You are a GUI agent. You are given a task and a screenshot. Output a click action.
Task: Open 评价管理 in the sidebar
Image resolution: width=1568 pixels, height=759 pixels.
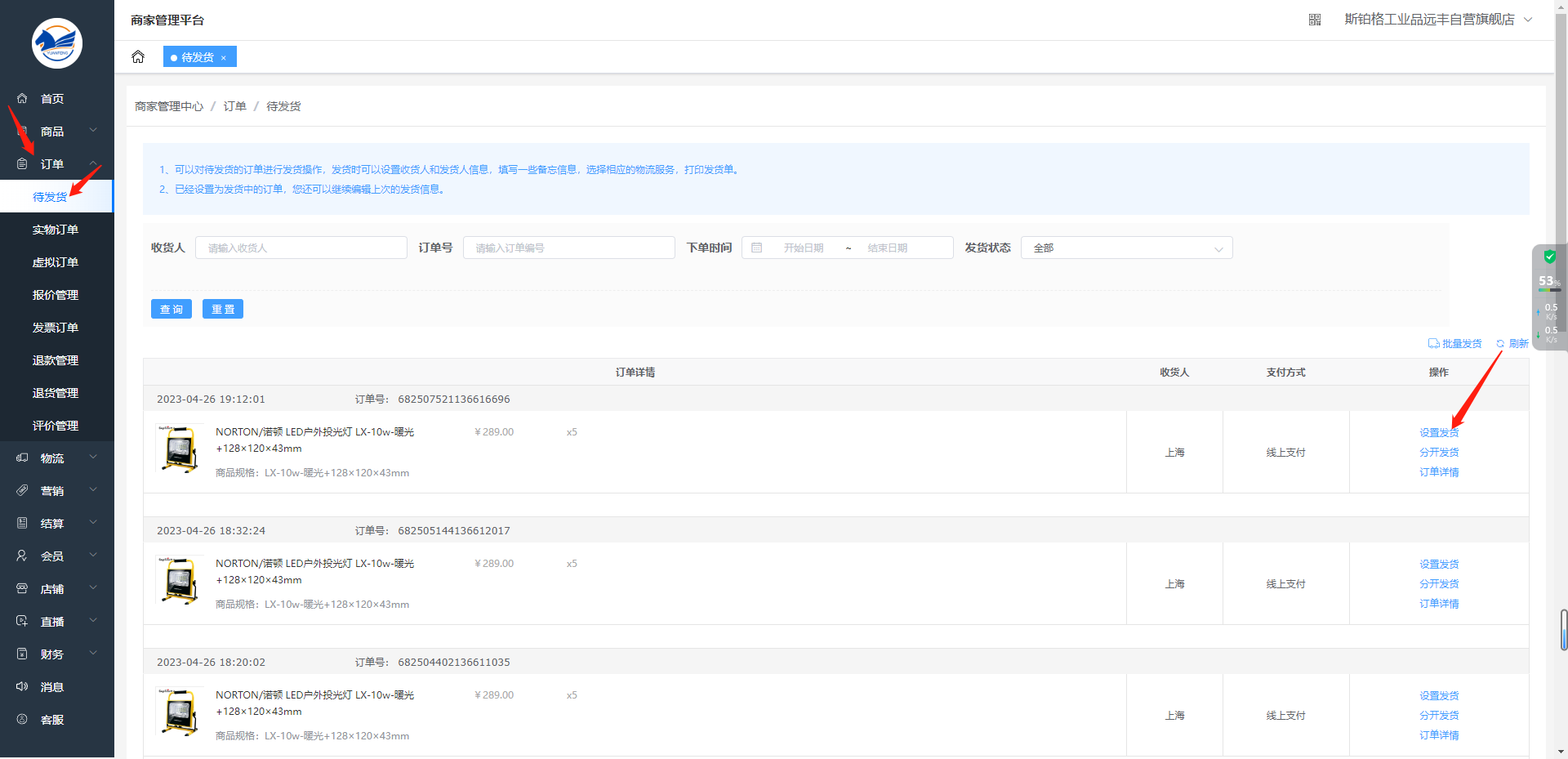point(56,426)
